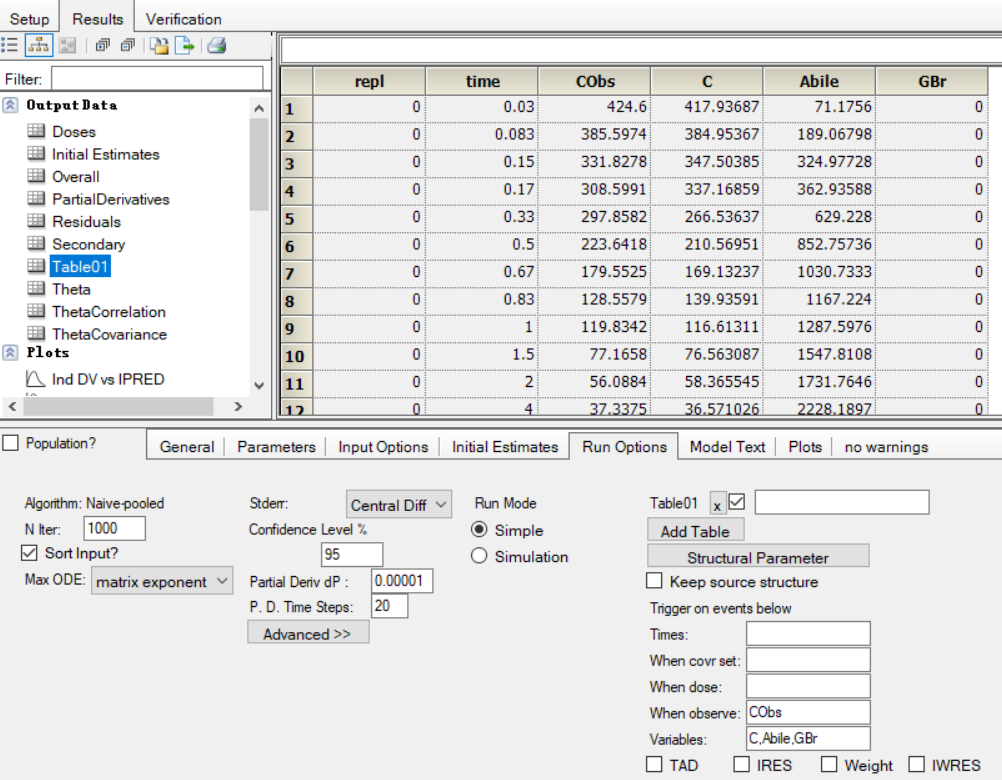Click the output tree vertical scrollbar
Viewport: 1002px width, 780px height.
(x=259, y=247)
